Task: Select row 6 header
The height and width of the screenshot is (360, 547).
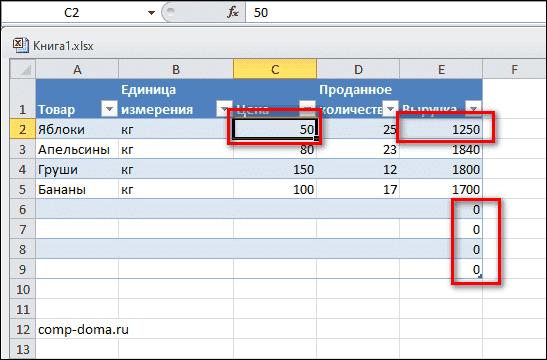Action: [23, 209]
